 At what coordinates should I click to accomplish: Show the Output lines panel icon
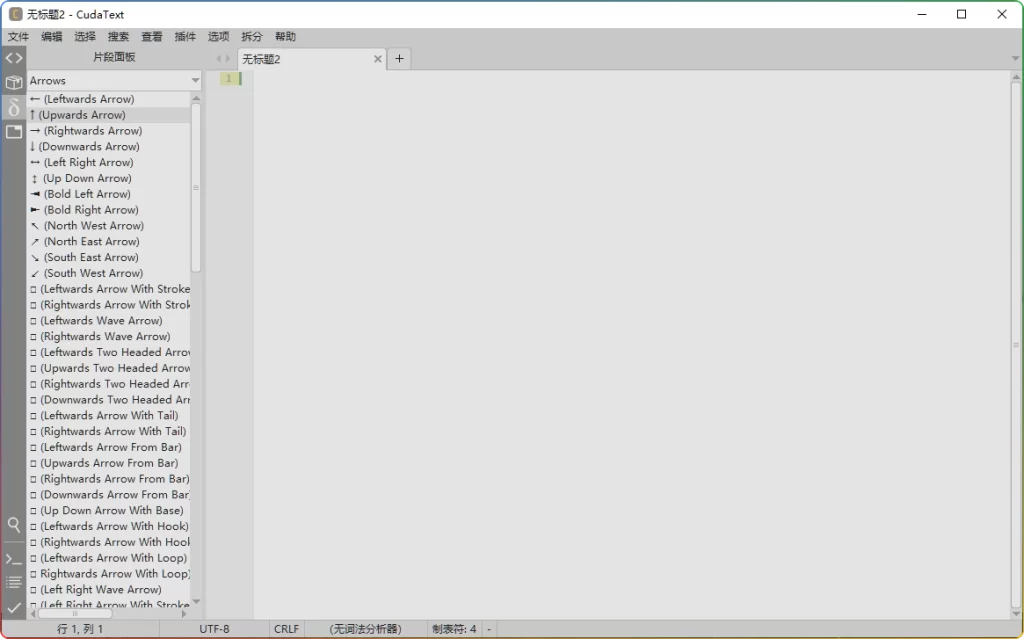pyautogui.click(x=14, y=582)
